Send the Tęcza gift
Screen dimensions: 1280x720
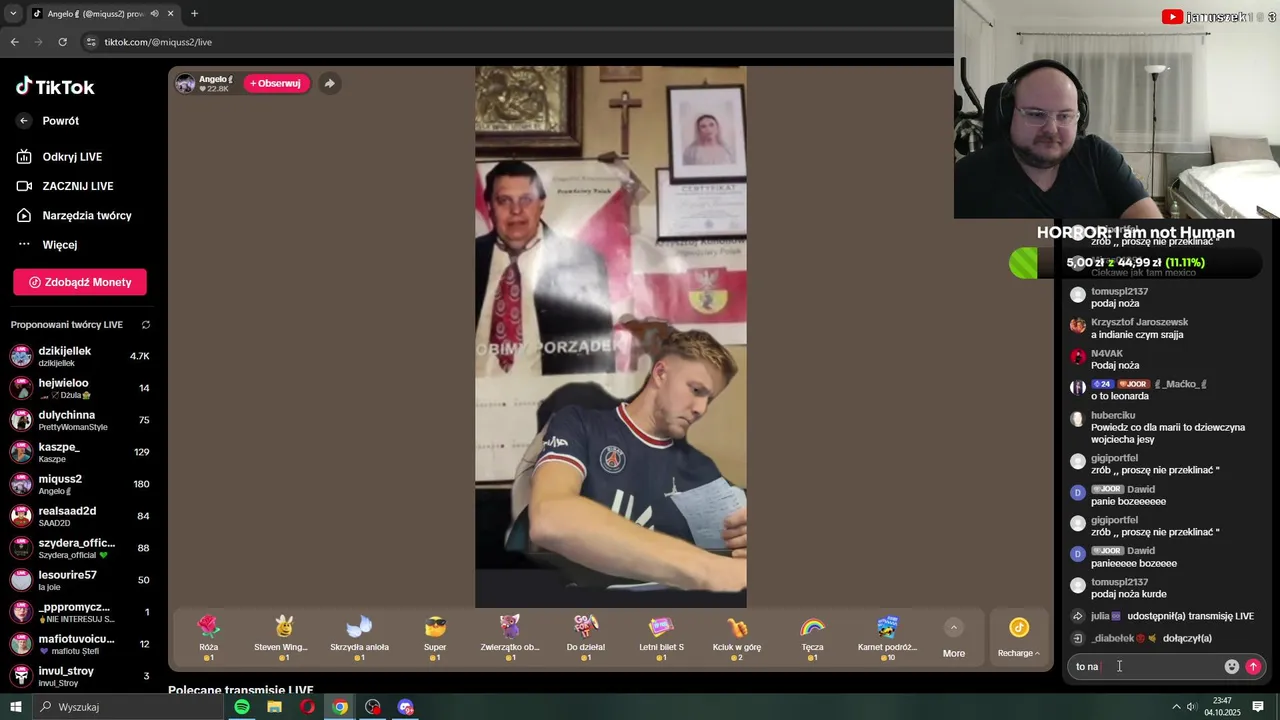(812, 637)
